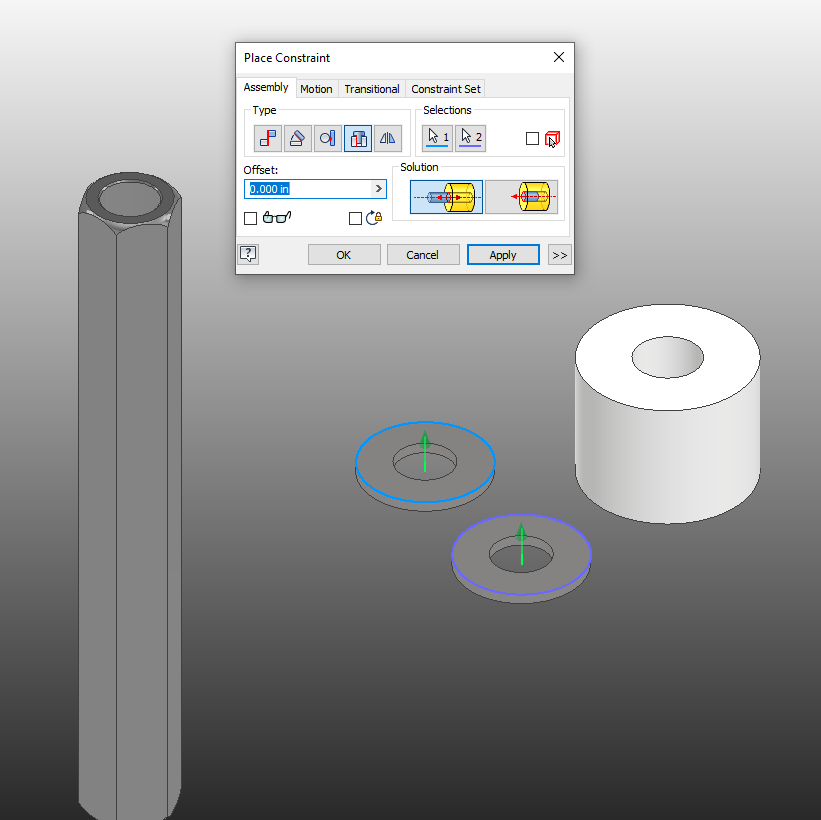Select the Angle constraint type
This screenshot has width=821, height=820.
click(x=297, y=138)
